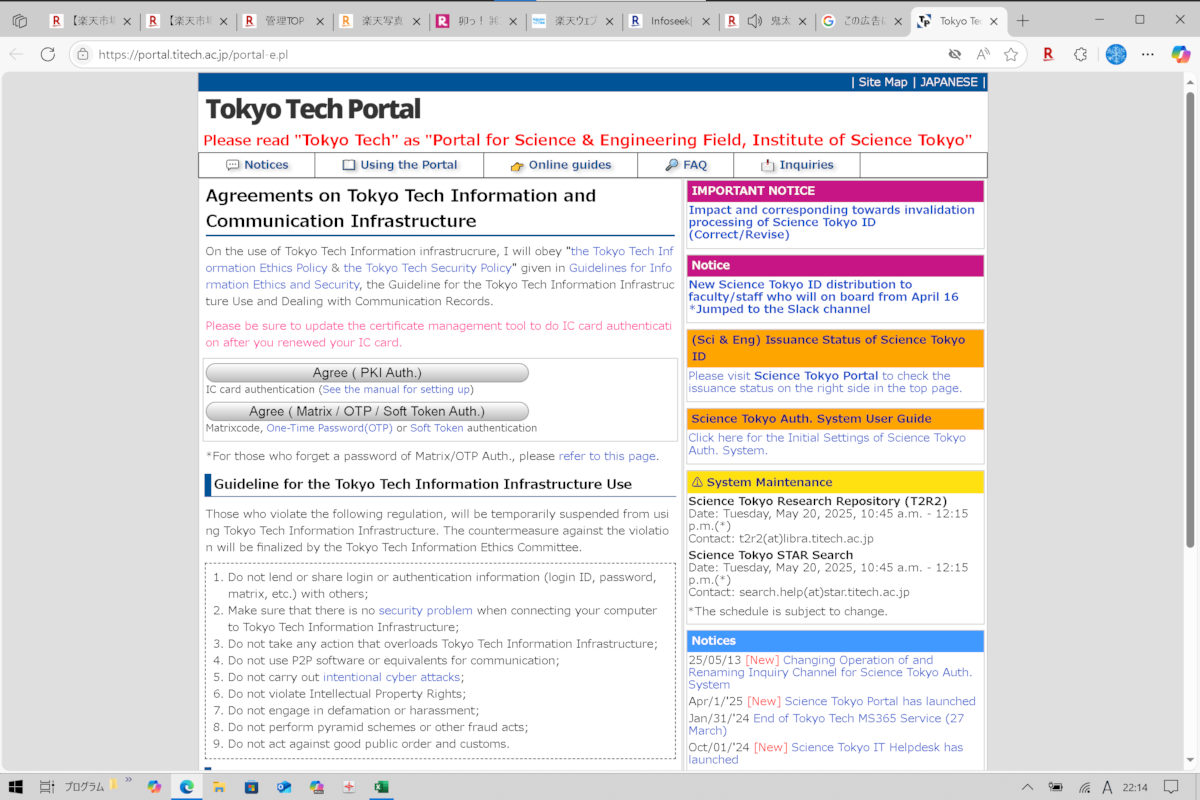Screen dimensions: 1200x800
Task: Show hidden system tray icons
Action: (1027, 786)
